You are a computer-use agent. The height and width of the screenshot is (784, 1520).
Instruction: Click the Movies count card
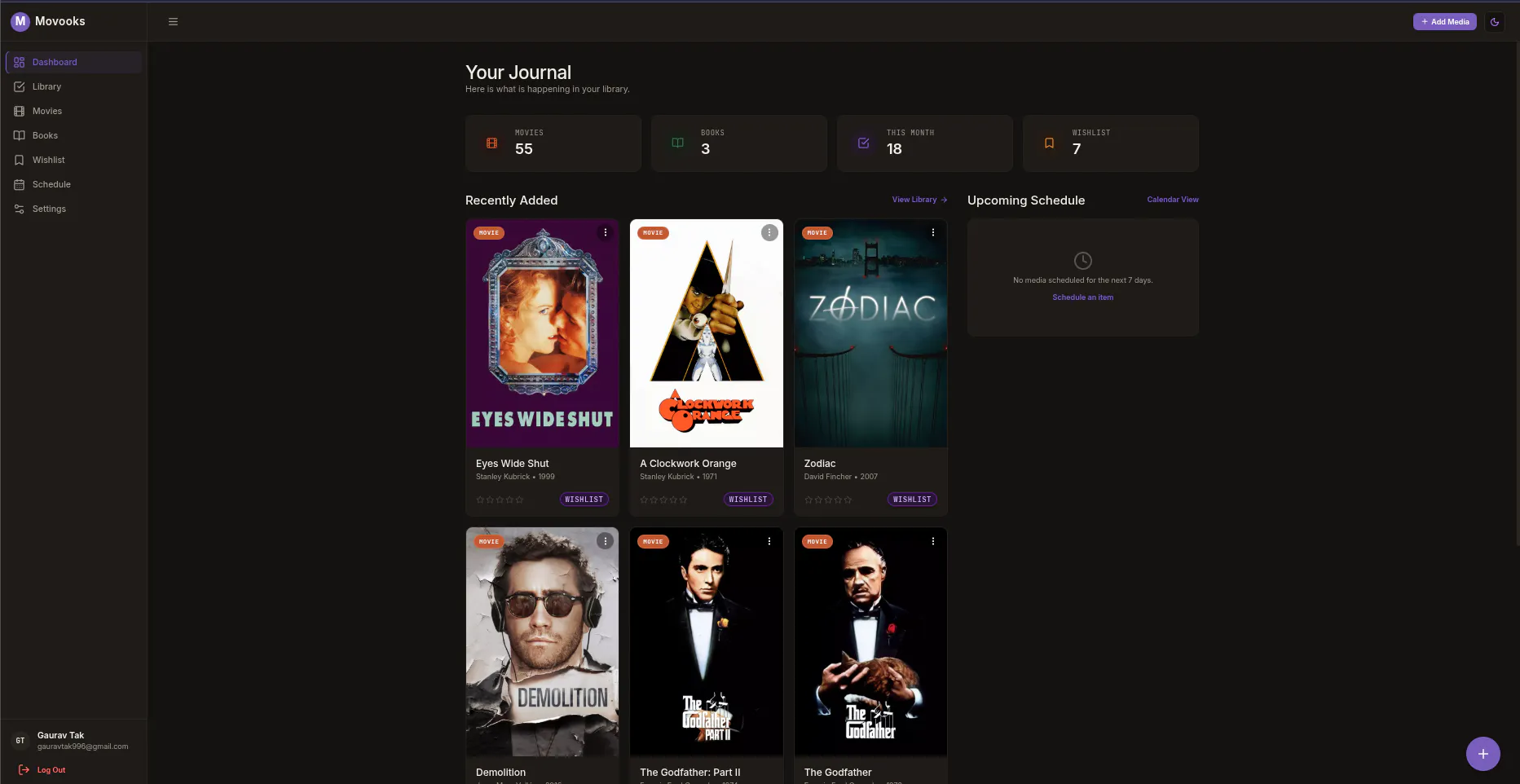pyautogui.click(x=553, y=143)
